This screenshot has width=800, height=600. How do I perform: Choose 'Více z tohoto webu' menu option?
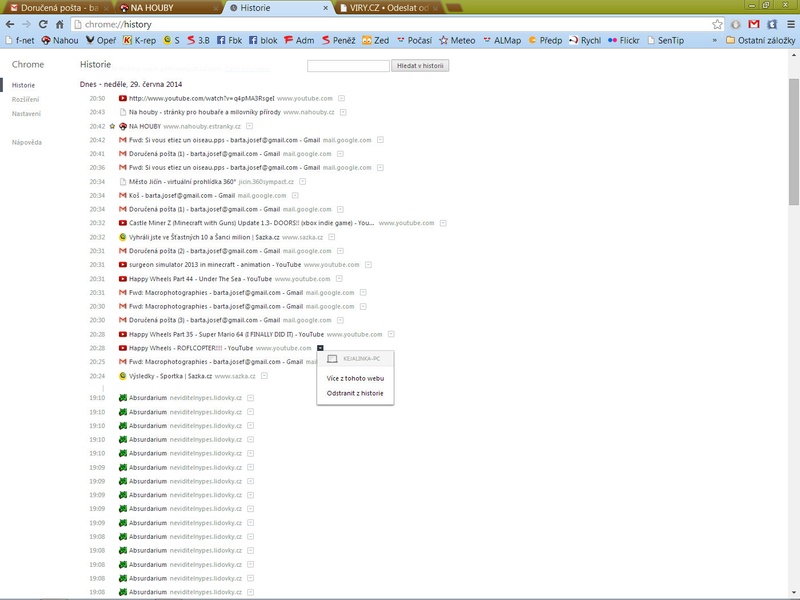click(x=355, y=378)
